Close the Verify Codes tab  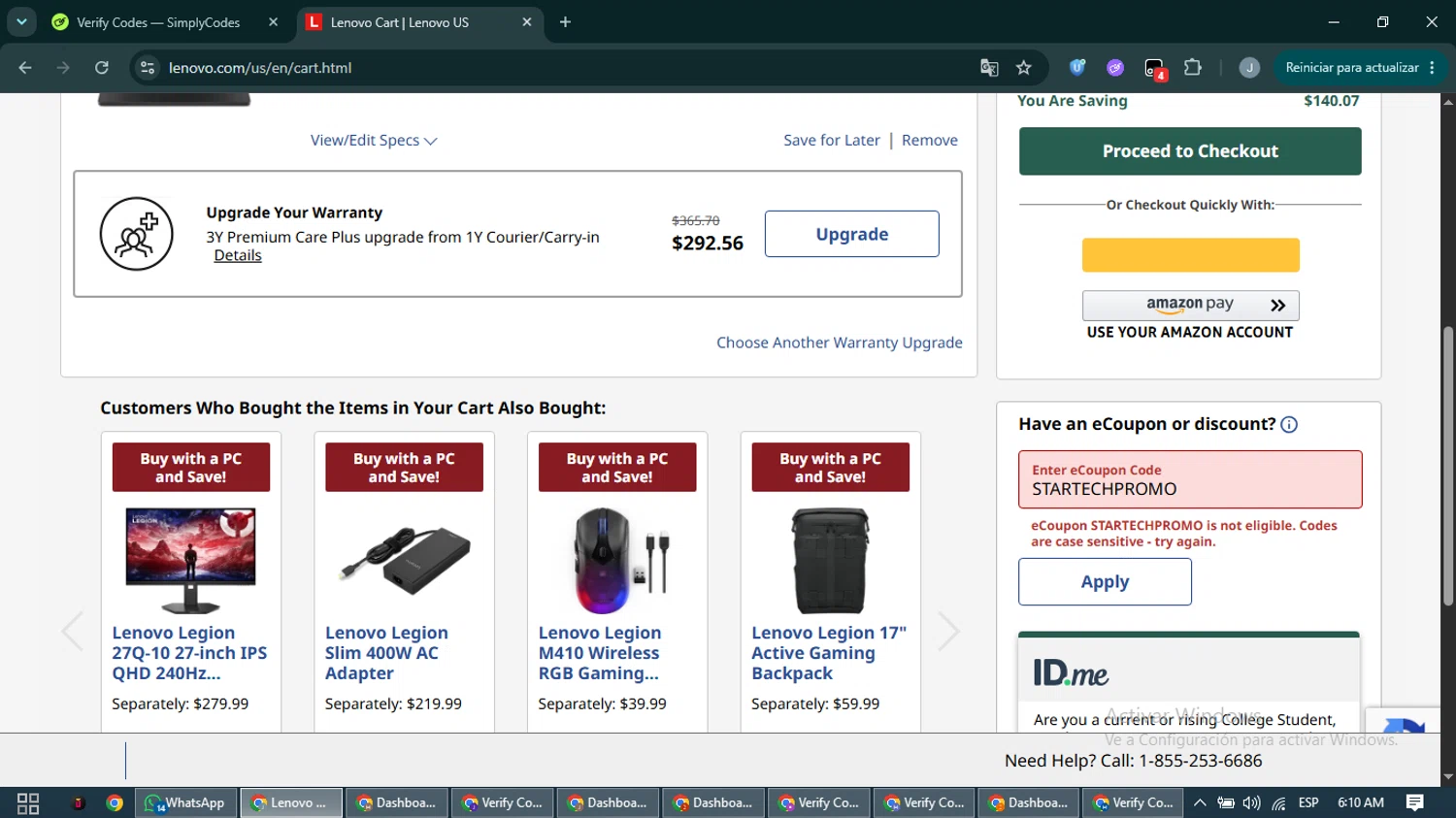274,22
